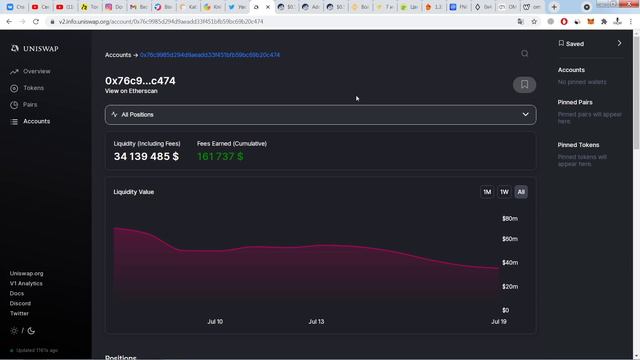Viewport: 640px width, 360px height.
Task: Click the page vertical scrollbar
Action: tap(636, 92)
